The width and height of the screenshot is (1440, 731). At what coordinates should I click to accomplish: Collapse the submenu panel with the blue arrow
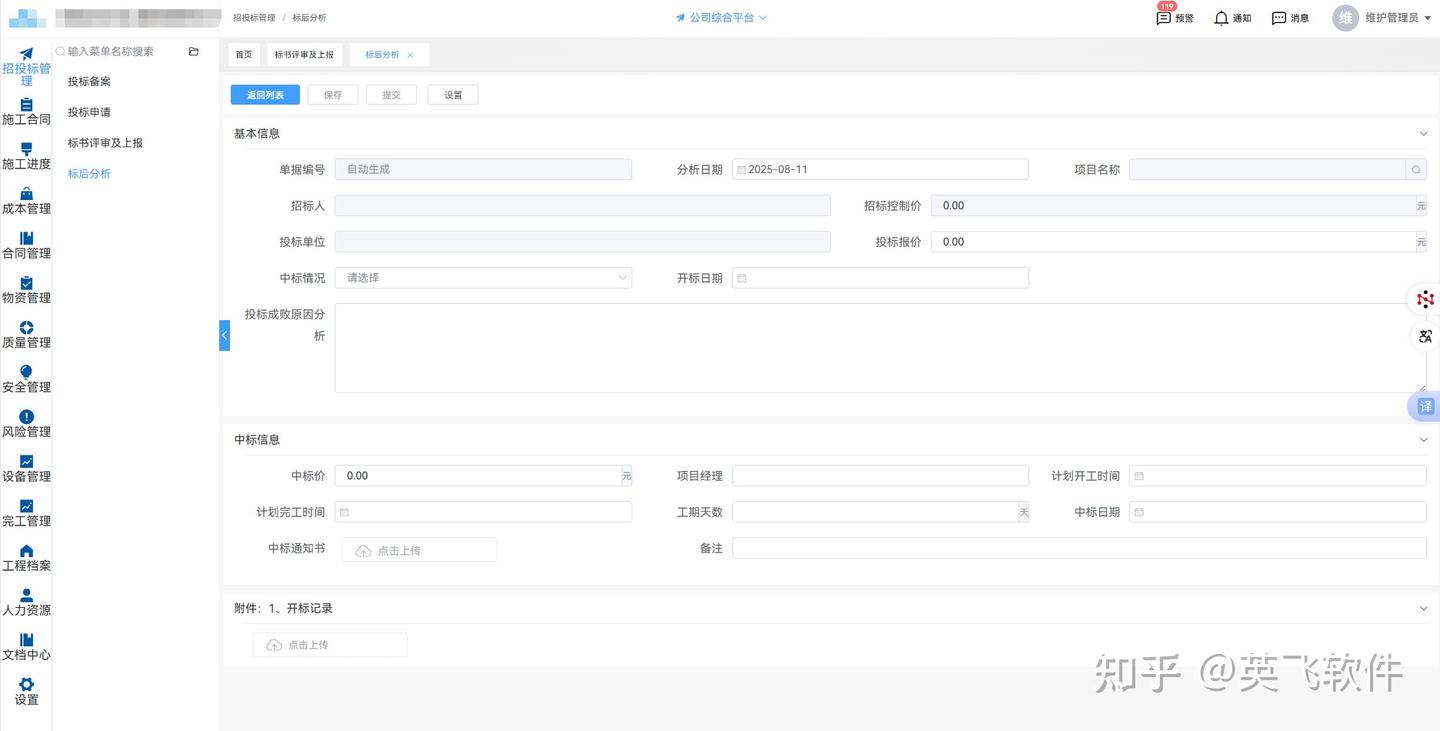(x=224, y=335)
